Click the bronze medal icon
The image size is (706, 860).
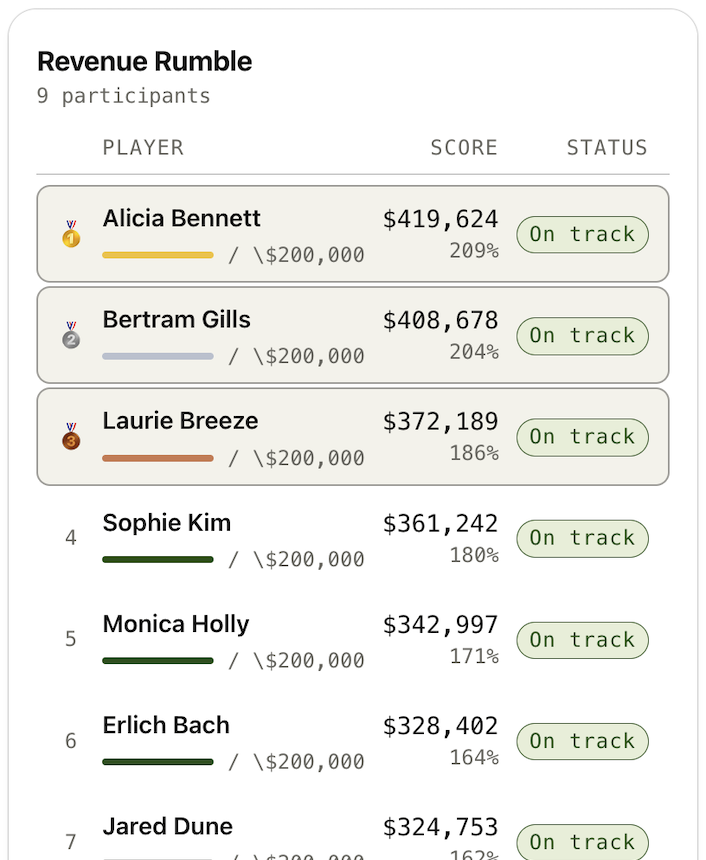(71, 436)
